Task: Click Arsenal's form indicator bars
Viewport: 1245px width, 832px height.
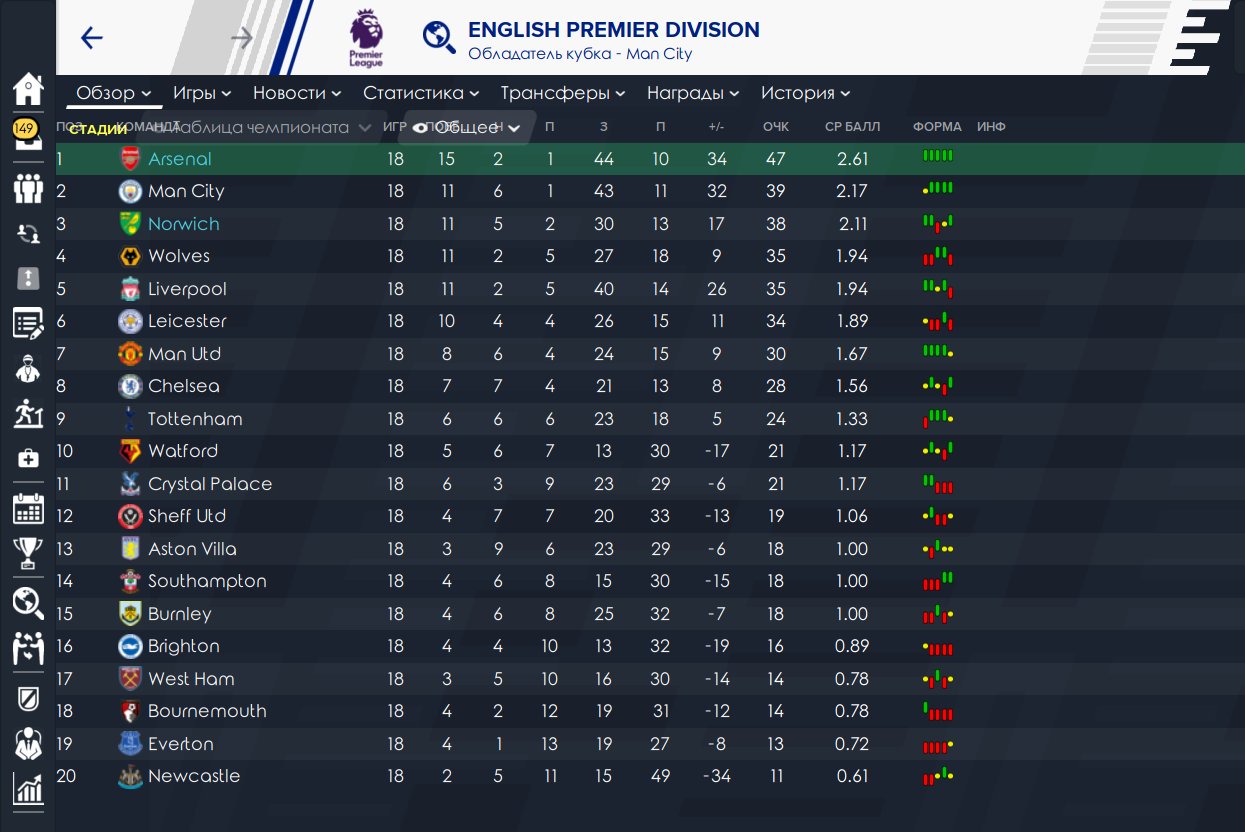Action: [937, 156]
